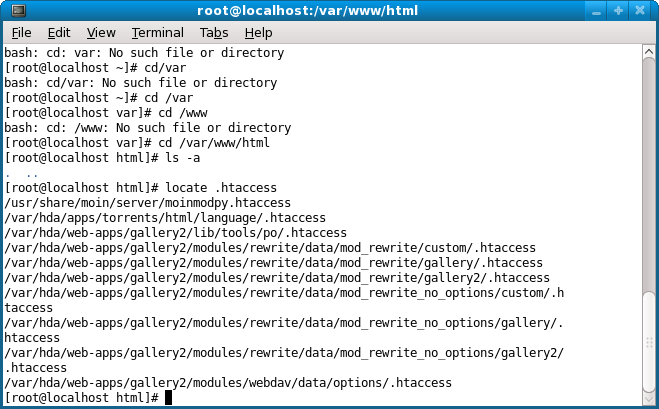The height and width of the screenshot is (409, 659).
Task: Close the terminal window
Action: tap(640, 11)
